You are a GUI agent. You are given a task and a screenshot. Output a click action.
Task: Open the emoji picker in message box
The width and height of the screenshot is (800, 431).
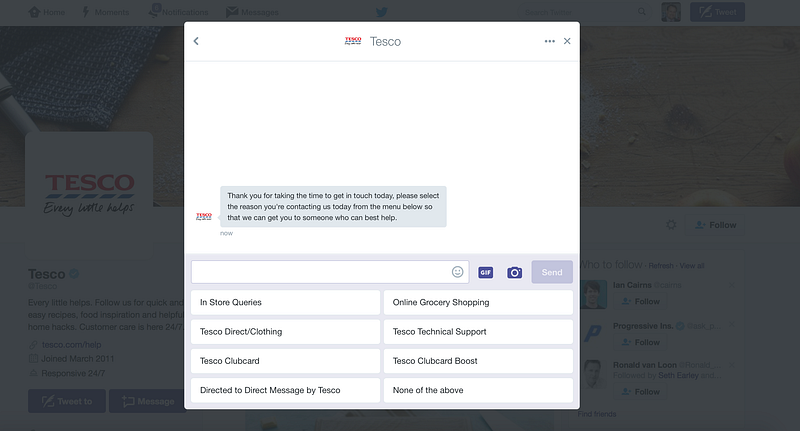[x=458, y=272]
